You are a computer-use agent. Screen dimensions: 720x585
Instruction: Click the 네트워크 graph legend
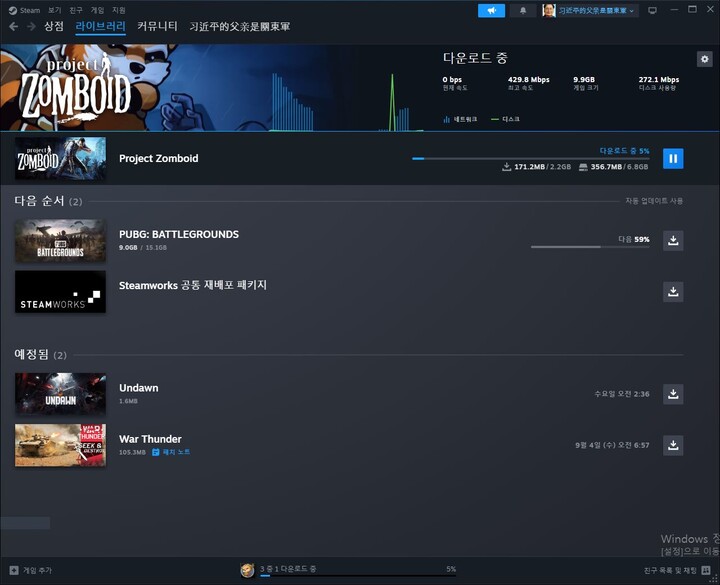(460, 119)
